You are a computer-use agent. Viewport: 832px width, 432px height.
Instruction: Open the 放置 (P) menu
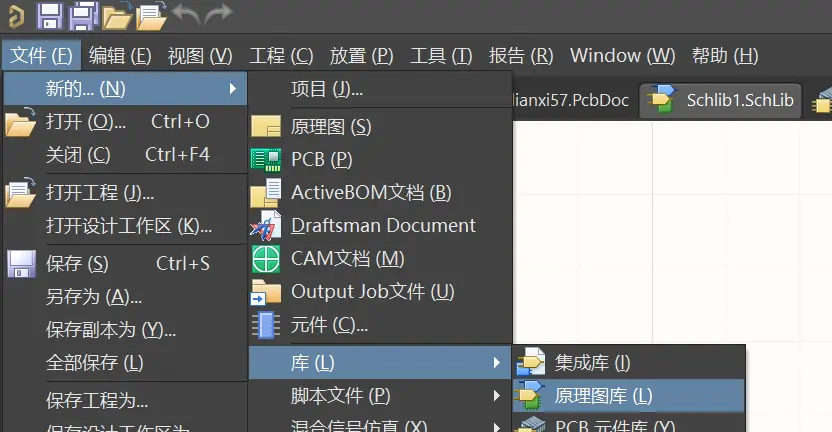(x=361, y=55)
